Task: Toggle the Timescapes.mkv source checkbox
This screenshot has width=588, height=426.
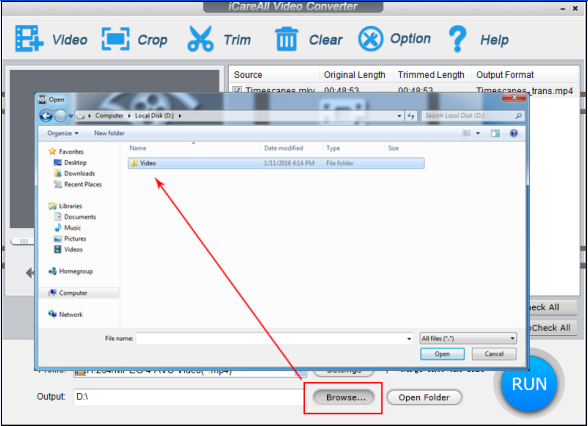Action: (237, 90)
